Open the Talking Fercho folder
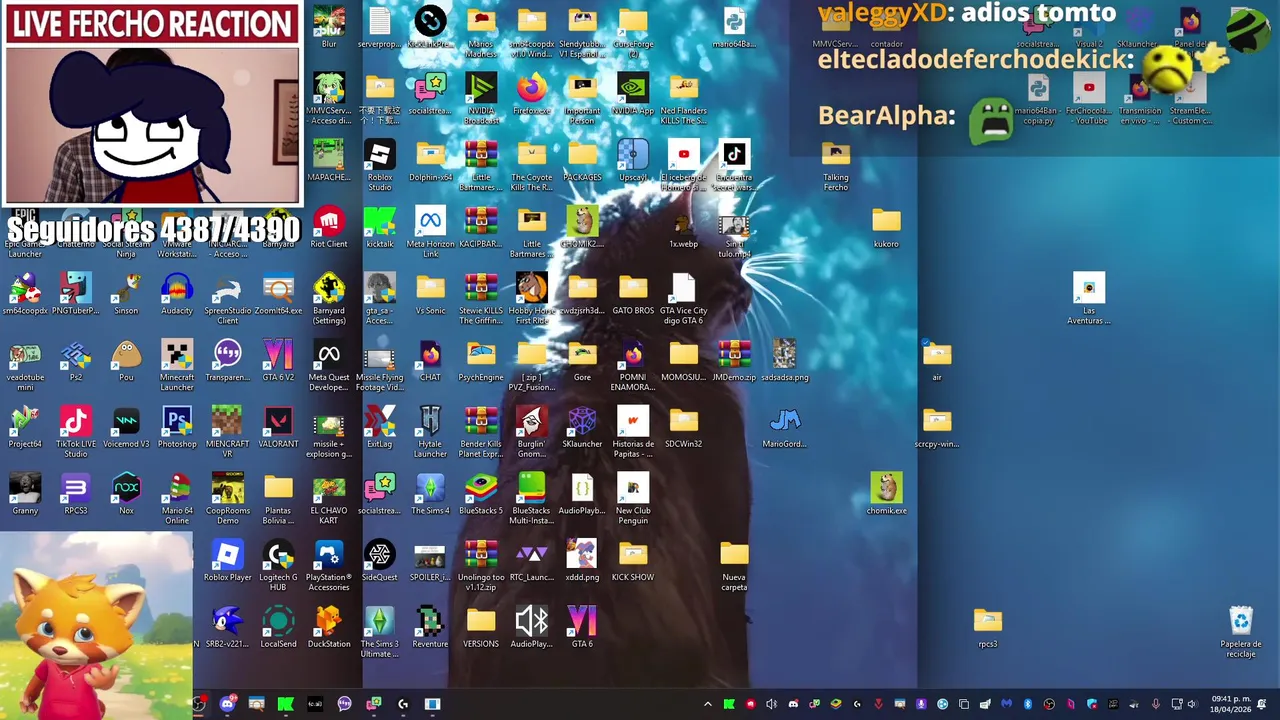This screenshot has height=720, width=1280. click(x=836, y=165)
